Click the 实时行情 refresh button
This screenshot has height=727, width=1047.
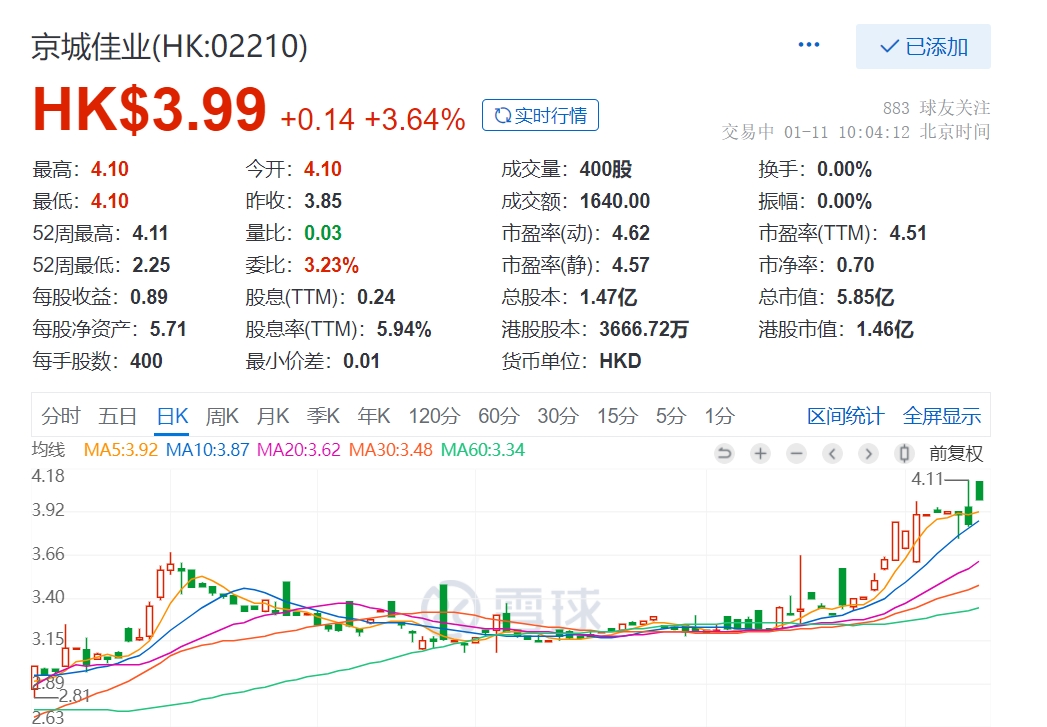point(540,115)
